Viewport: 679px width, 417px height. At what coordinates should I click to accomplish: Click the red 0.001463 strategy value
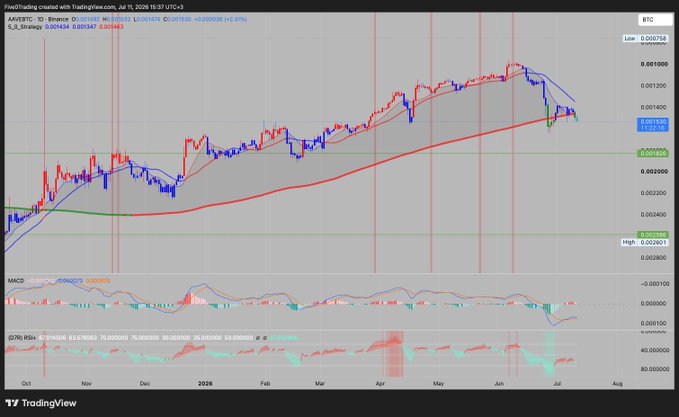111,27
